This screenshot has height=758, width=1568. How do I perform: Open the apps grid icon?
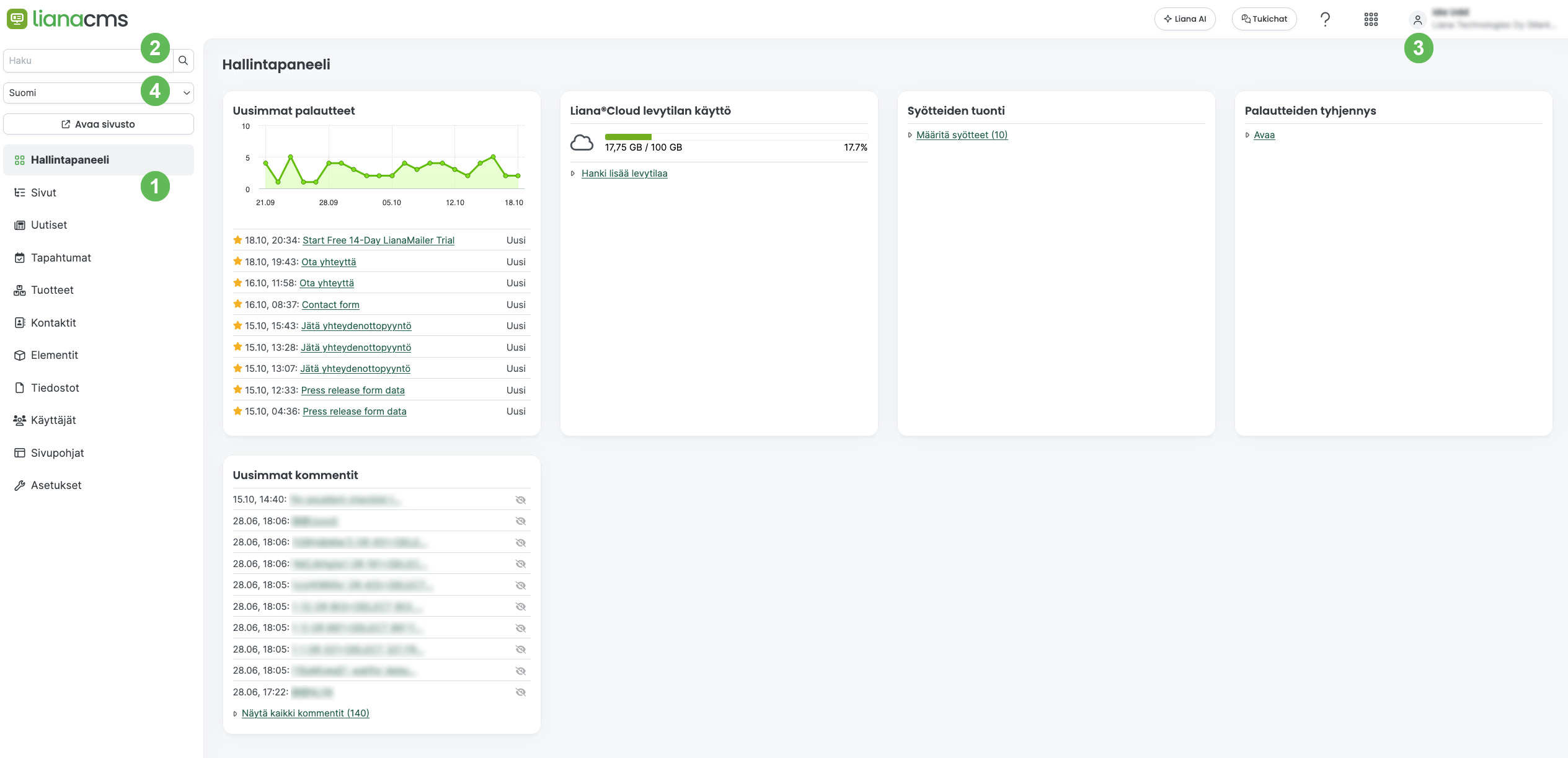pos(1371,19)
